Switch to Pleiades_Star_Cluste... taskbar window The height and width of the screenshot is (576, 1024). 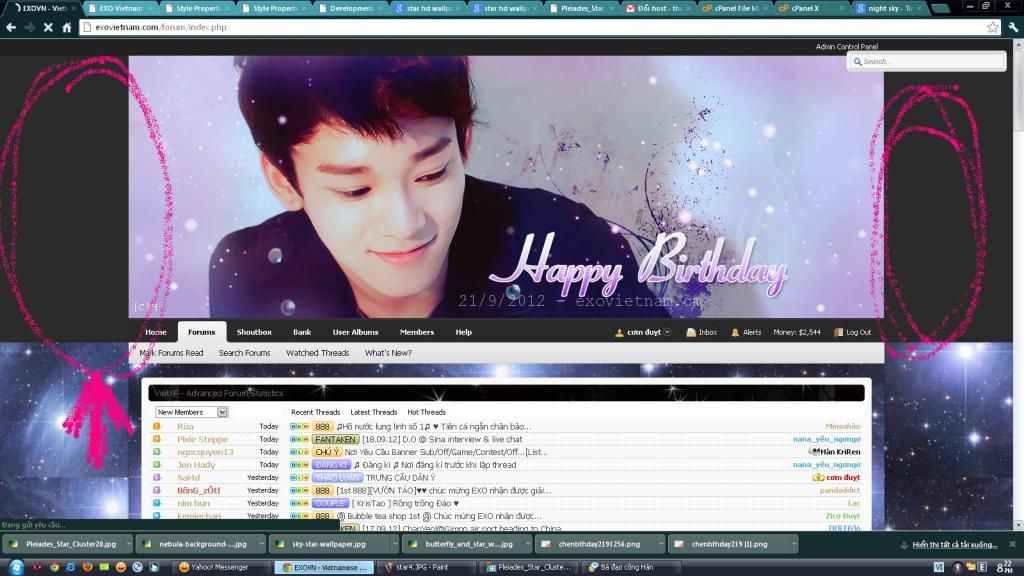click(x=529, y=568)
